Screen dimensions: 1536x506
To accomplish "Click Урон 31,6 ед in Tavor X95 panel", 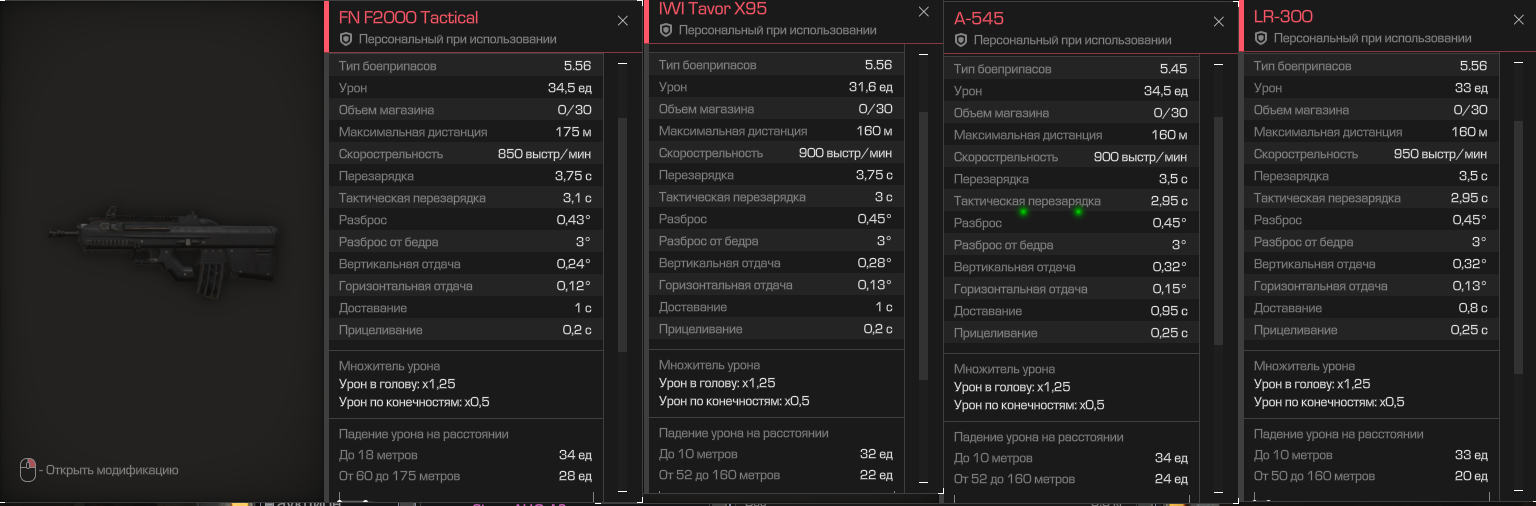I will 775,87.
